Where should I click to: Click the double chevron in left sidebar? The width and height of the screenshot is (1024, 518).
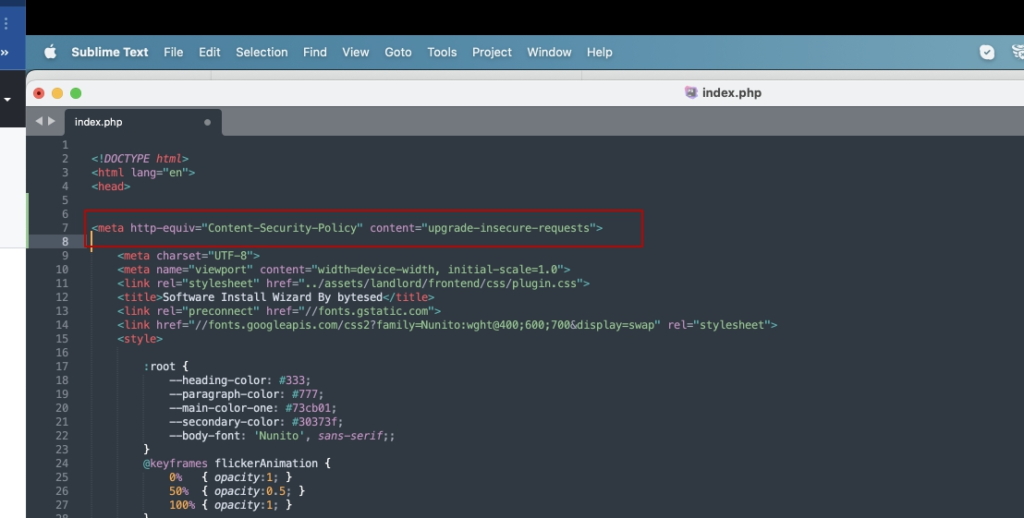(x=5, y=52)
